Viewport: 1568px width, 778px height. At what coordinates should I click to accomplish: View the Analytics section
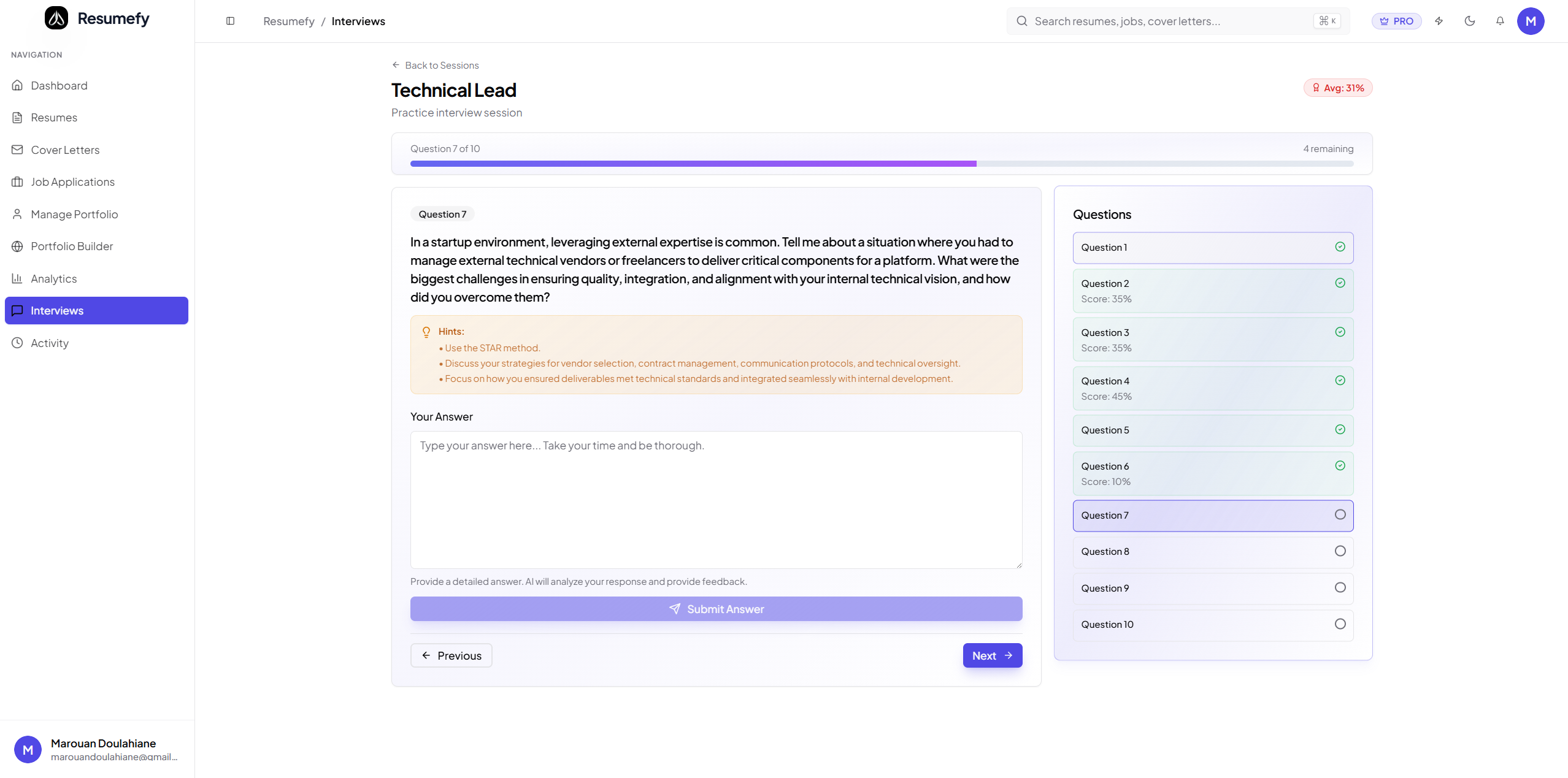[x=54, y=278]
